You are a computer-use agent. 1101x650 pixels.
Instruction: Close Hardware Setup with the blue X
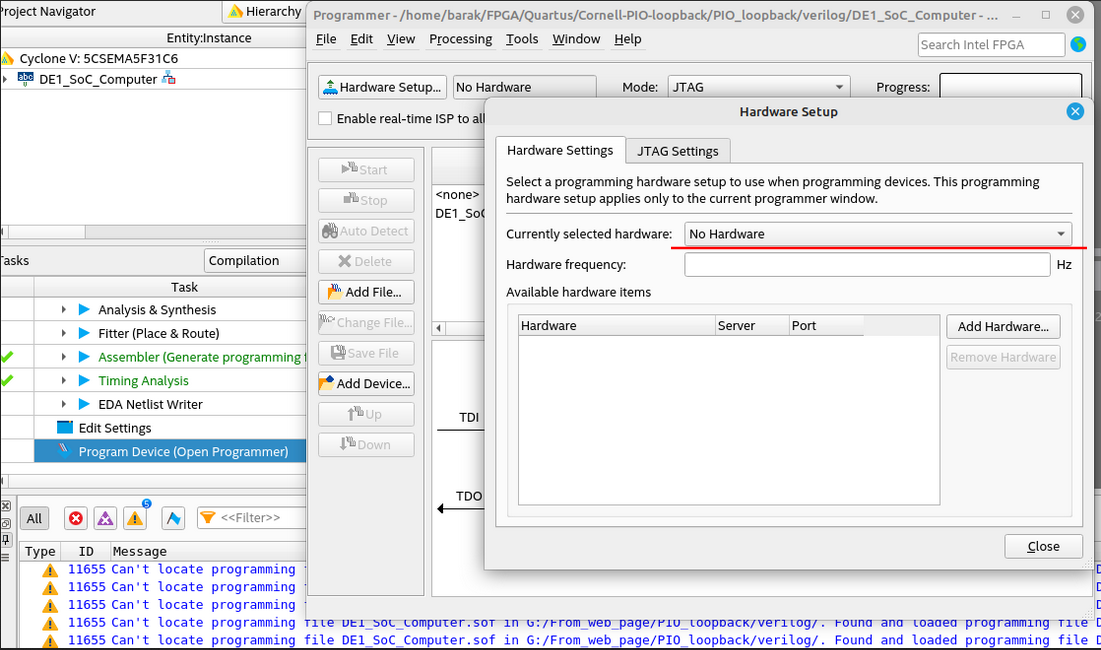(1075, 112)
